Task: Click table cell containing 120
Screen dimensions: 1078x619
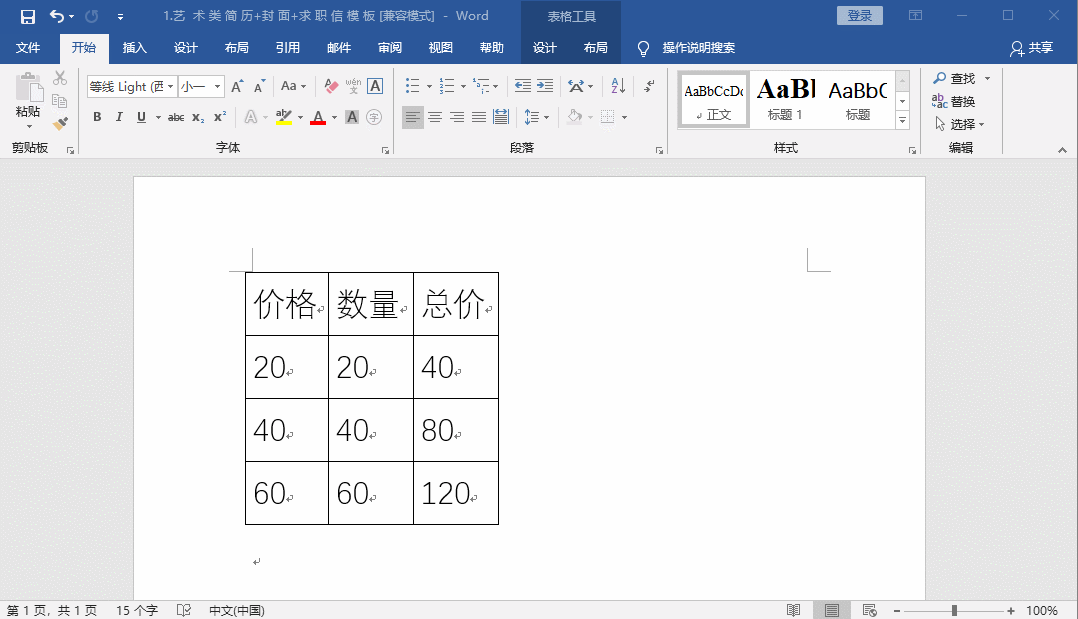Action: click(456, 493)
